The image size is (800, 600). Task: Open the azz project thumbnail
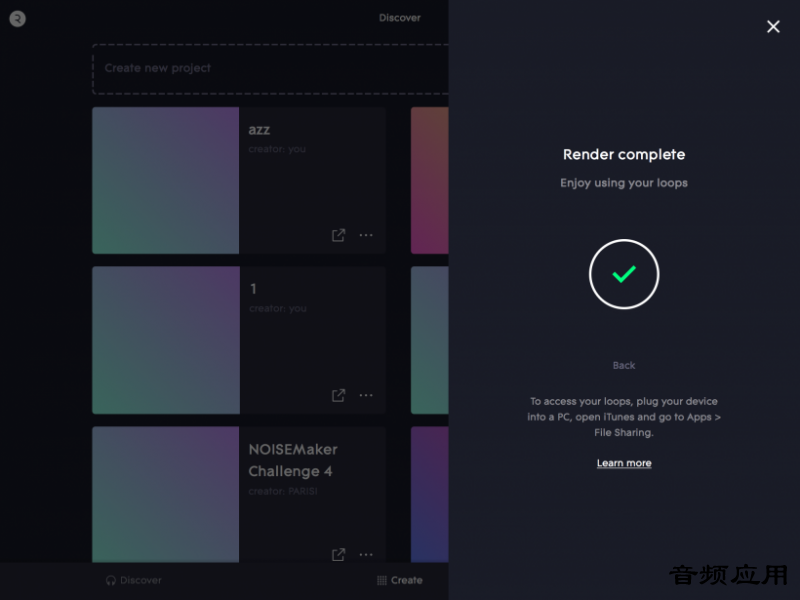tap(165, 180)
